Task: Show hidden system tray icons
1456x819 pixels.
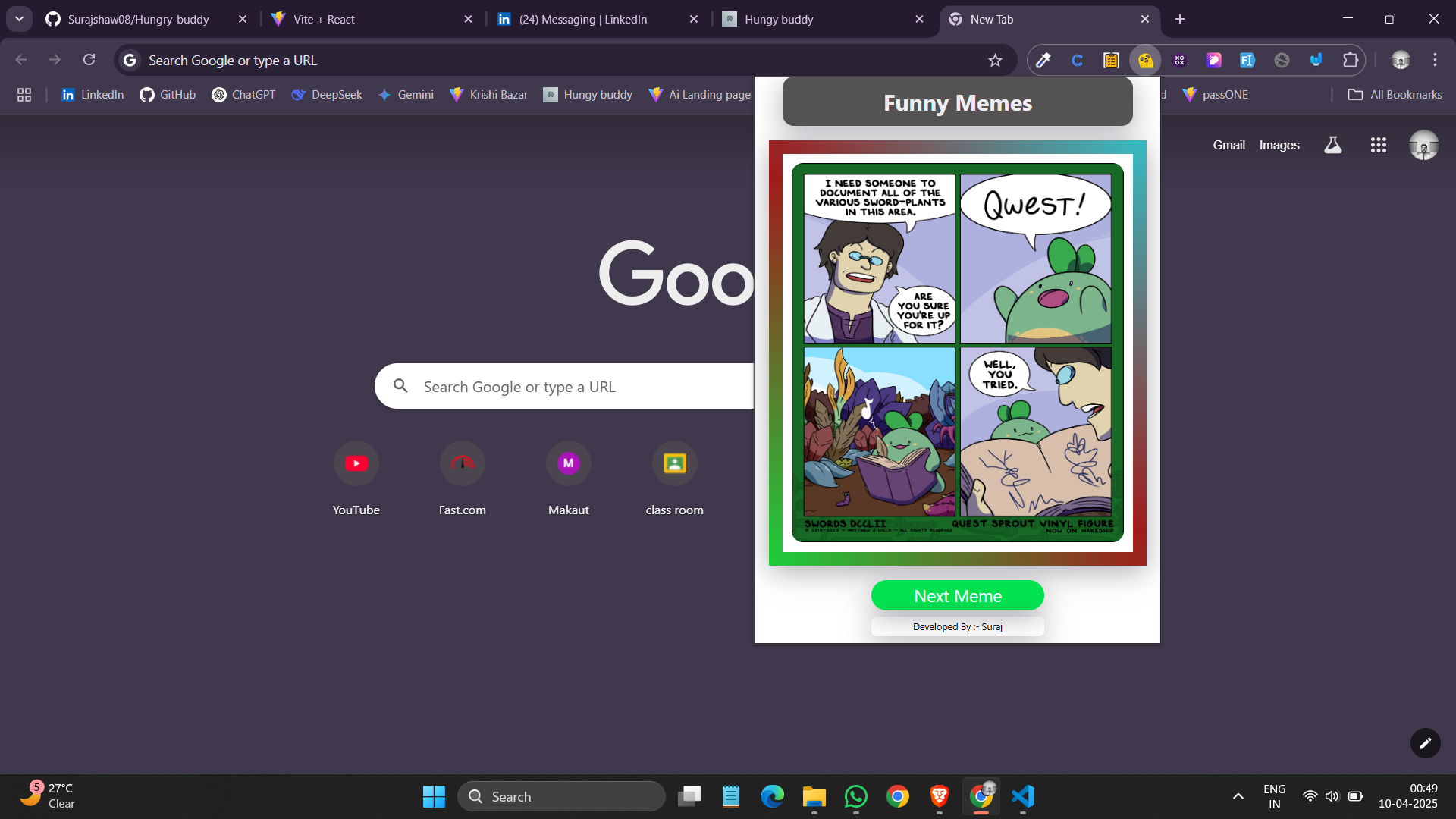Action: pyautogui.click(x=1238, y=796)
